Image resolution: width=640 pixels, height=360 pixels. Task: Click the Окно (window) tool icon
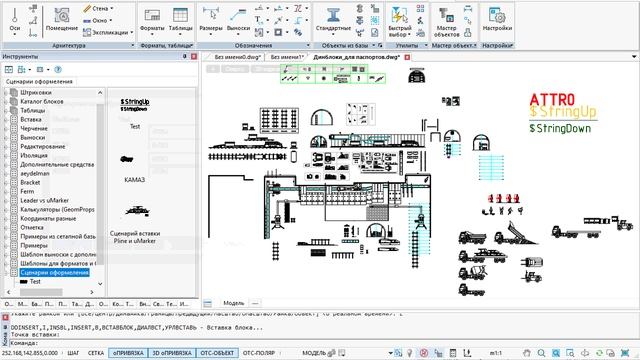pyautogui.click(x=87, y=20)
